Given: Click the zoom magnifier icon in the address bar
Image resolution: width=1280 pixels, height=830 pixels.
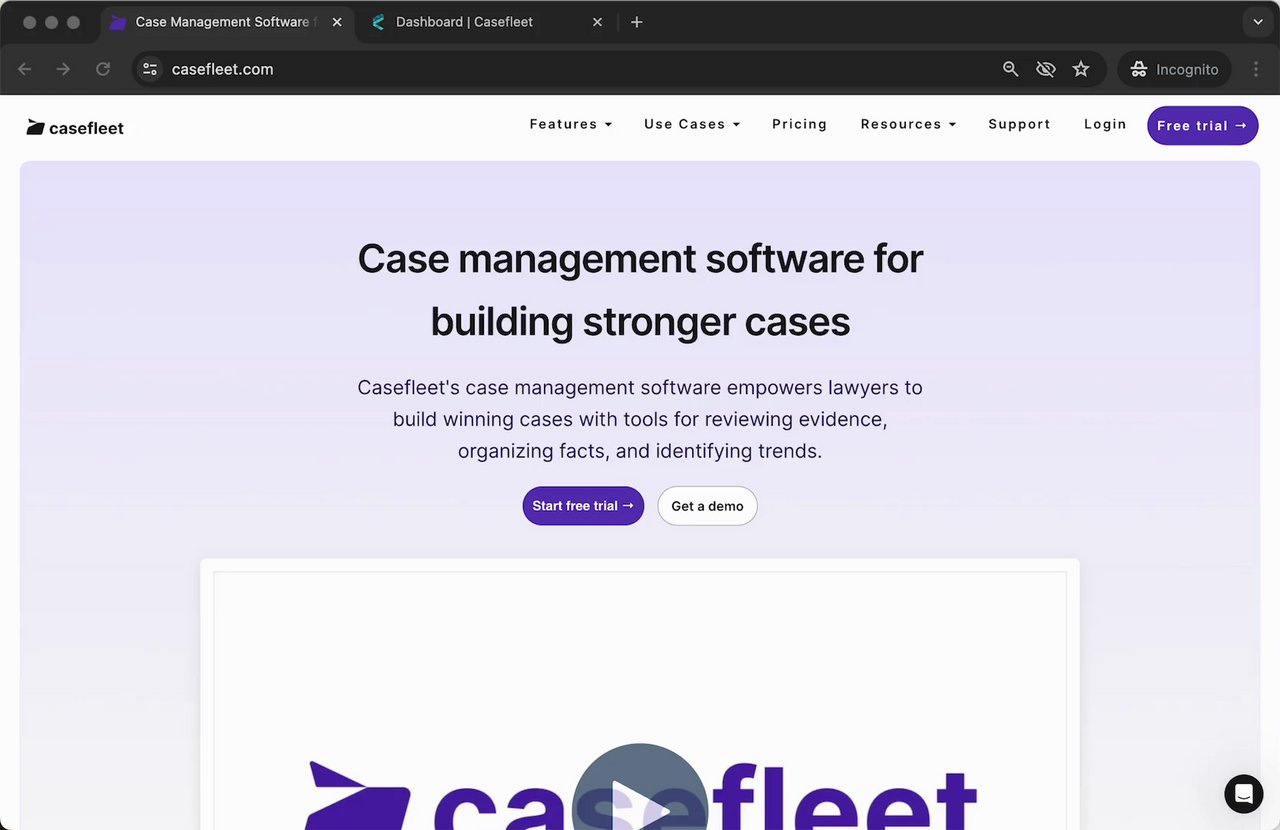Looking at the screenshot, I should click(x=1010, y=69).
